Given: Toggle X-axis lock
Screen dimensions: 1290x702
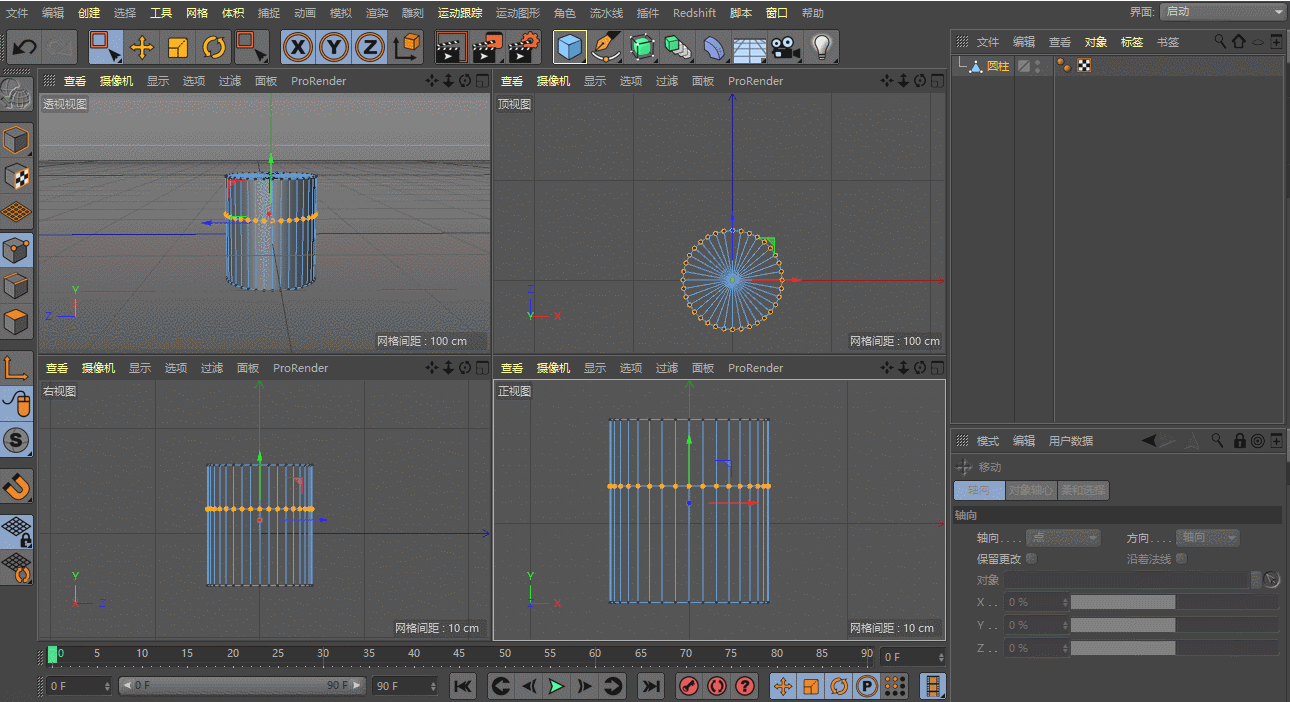Looking at the screenshot, I should pos(297,47).
